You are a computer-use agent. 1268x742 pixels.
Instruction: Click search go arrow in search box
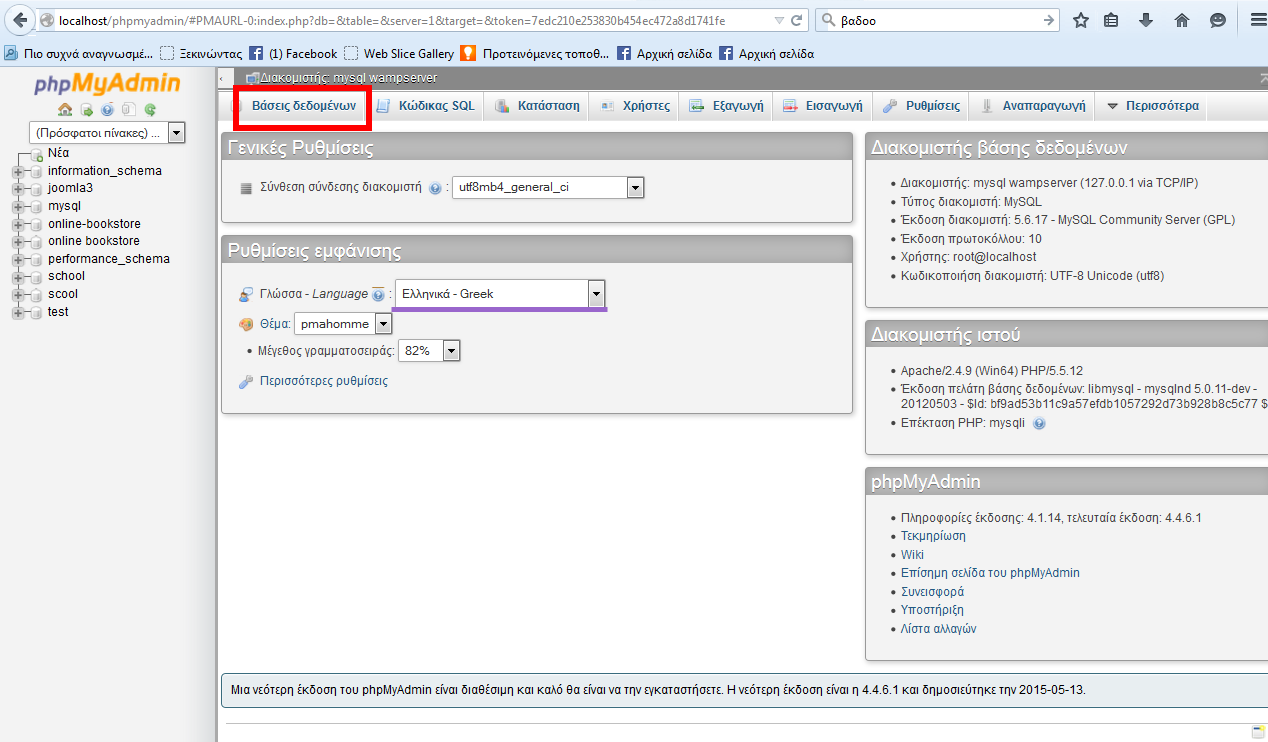[1049, 20]
